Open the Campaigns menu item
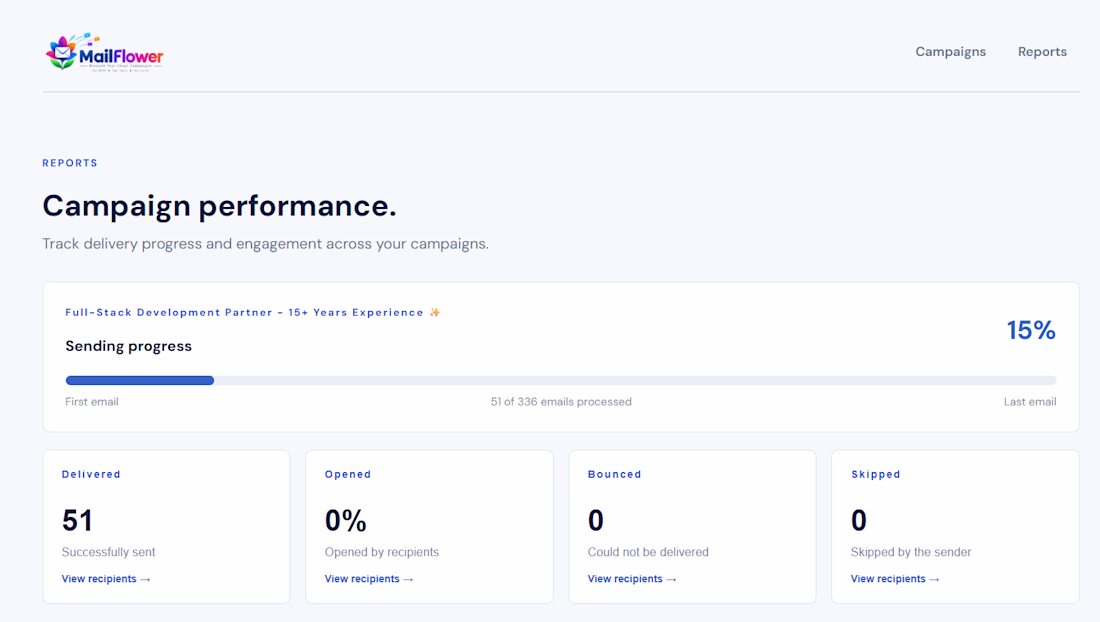 951,52
